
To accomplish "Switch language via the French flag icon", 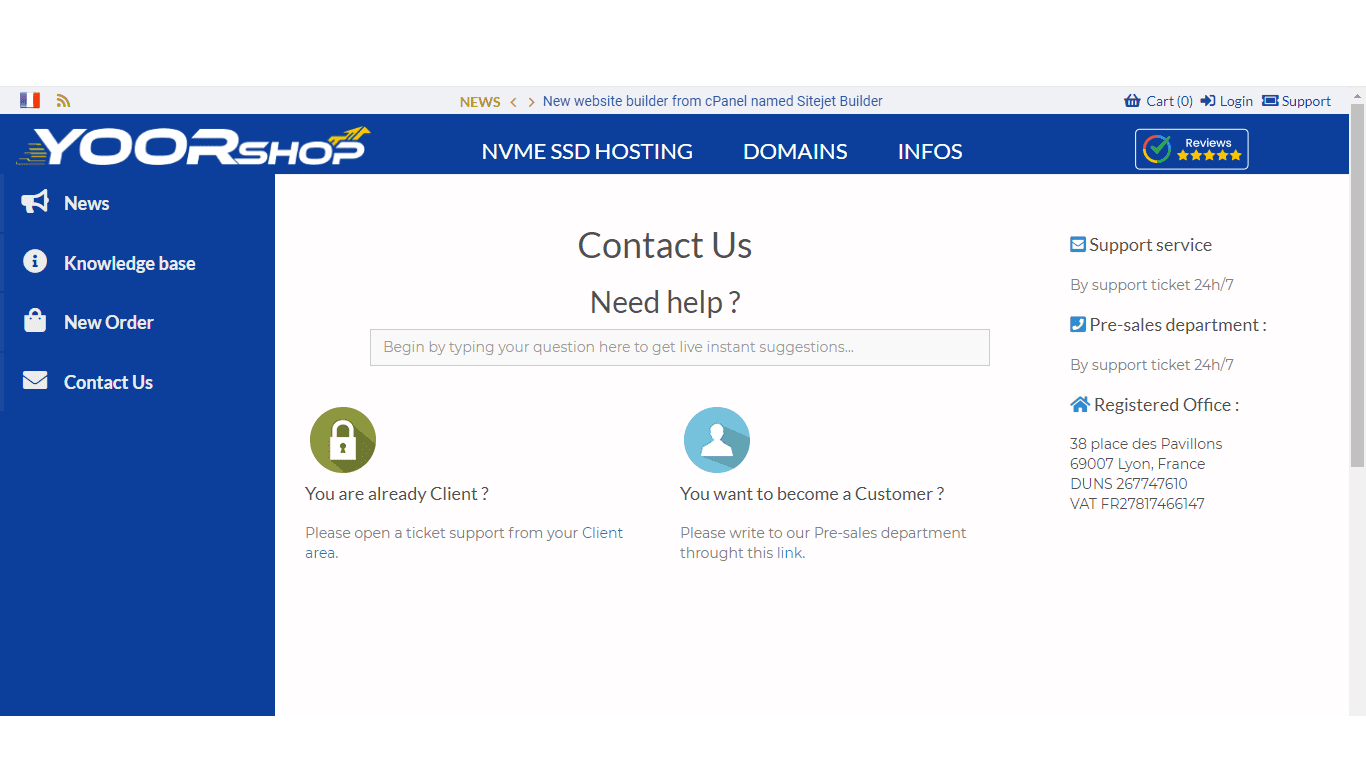I will 30,100.
